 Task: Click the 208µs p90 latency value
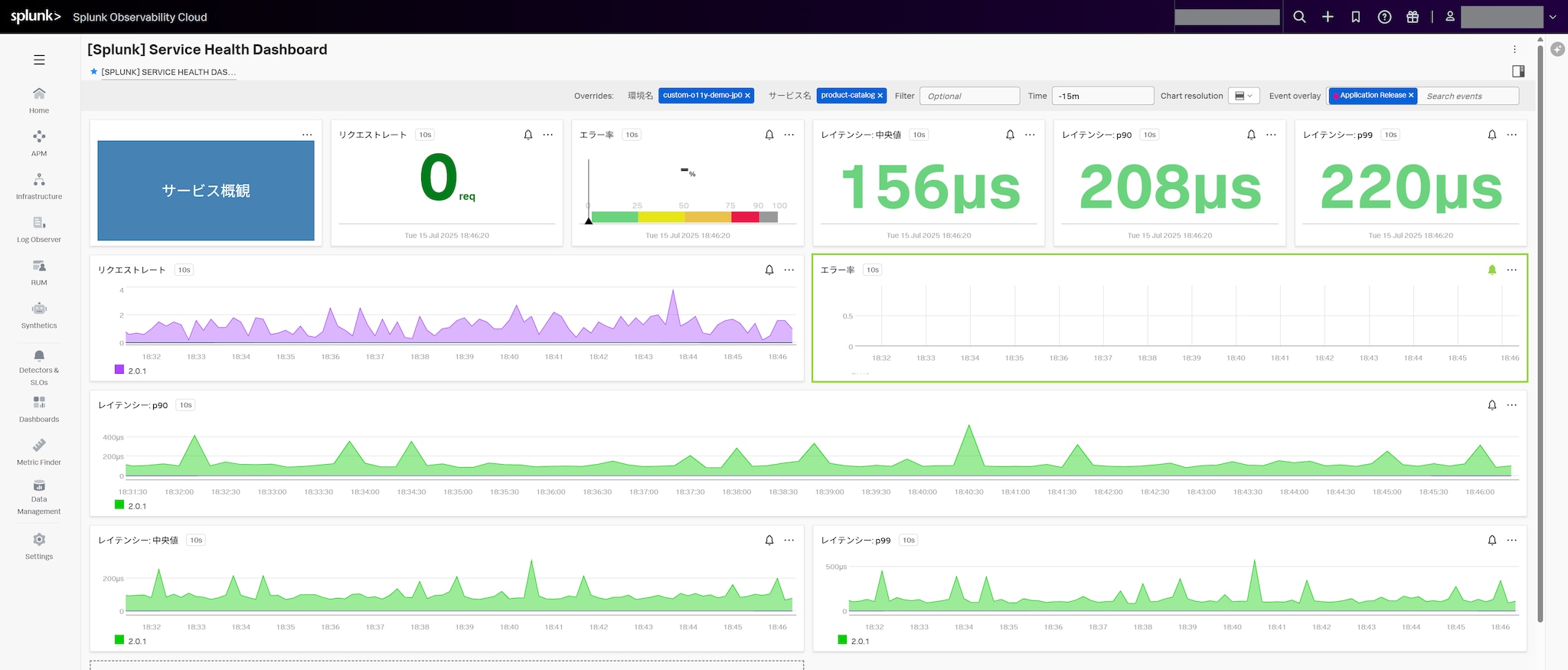[1170, 188]
